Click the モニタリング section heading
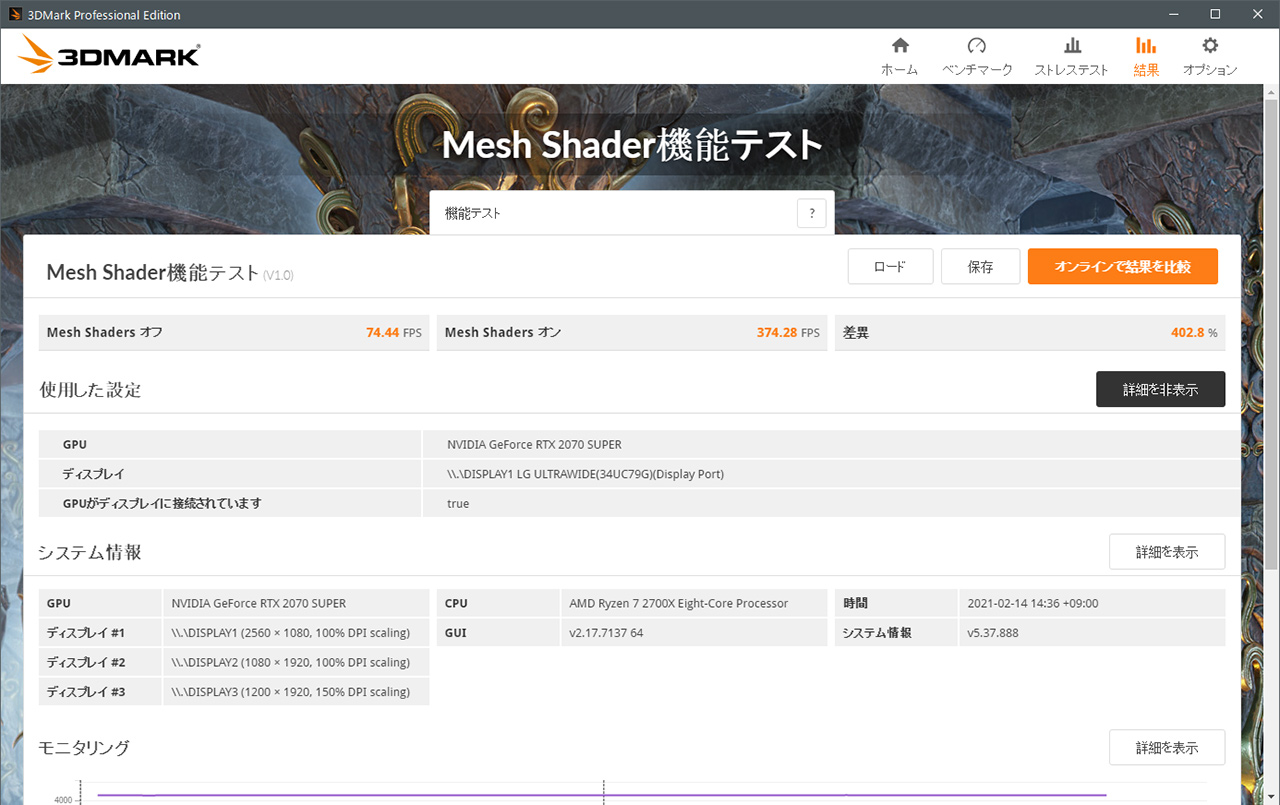The height and width of the screenshot is (805, 1280). pyautogui.click(x=84, y=747)
